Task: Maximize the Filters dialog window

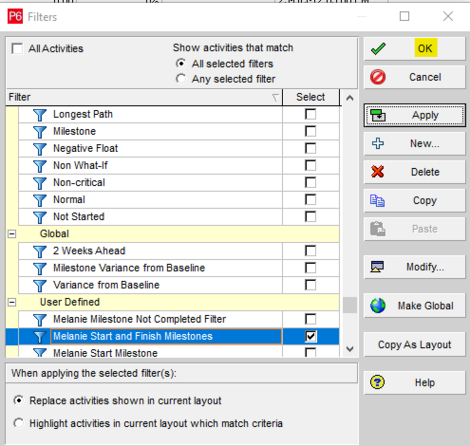Action: (404, 16)
